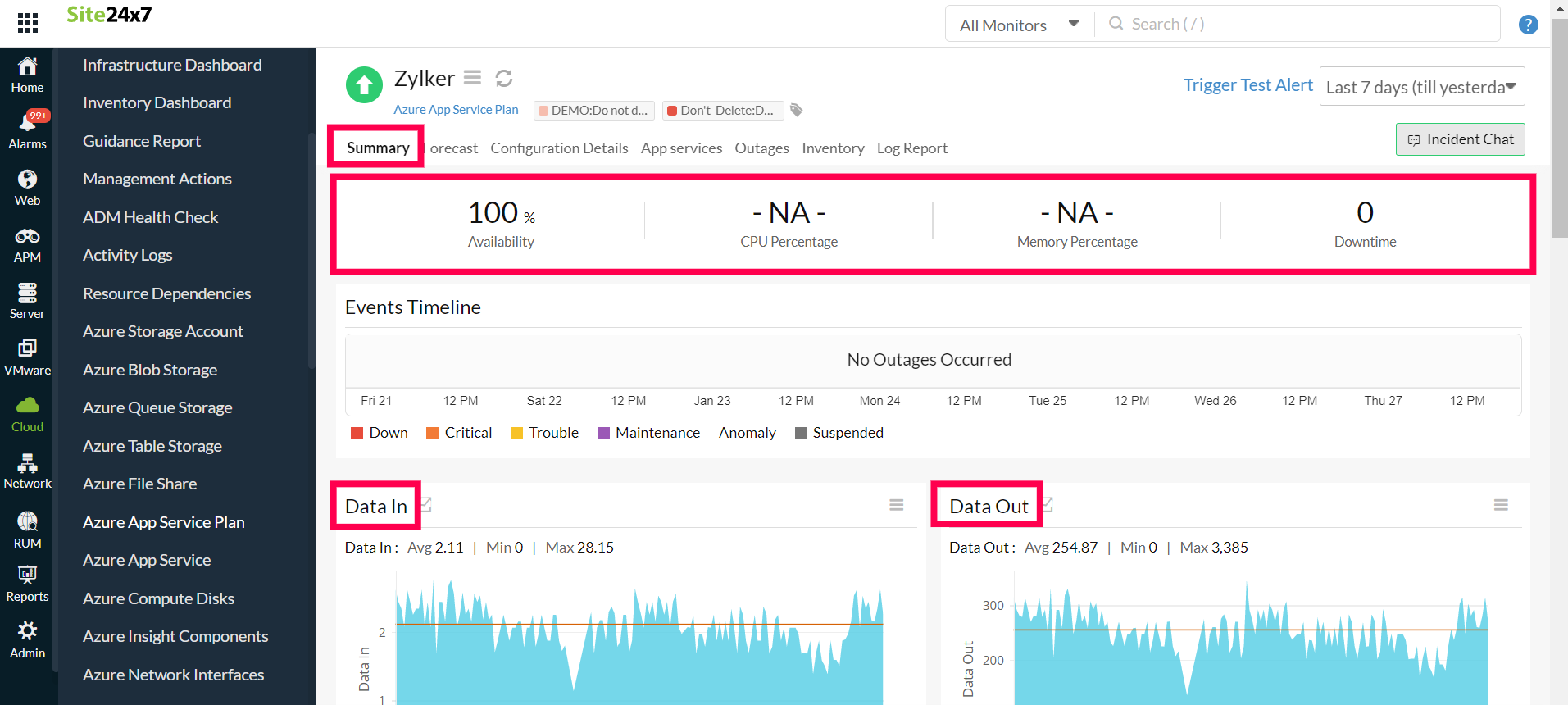Open the Cloud monitors section
Screen dimensions: 1568x705
pos(28,415)
